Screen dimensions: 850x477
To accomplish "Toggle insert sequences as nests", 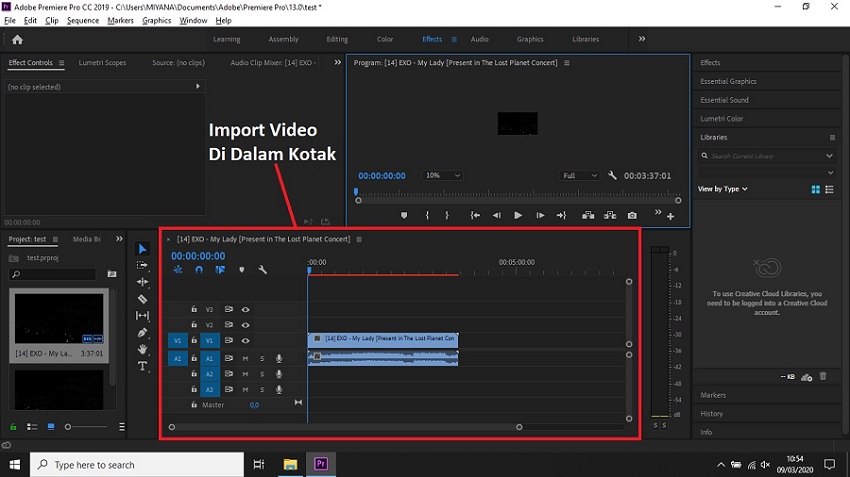I will coord(178,269).
